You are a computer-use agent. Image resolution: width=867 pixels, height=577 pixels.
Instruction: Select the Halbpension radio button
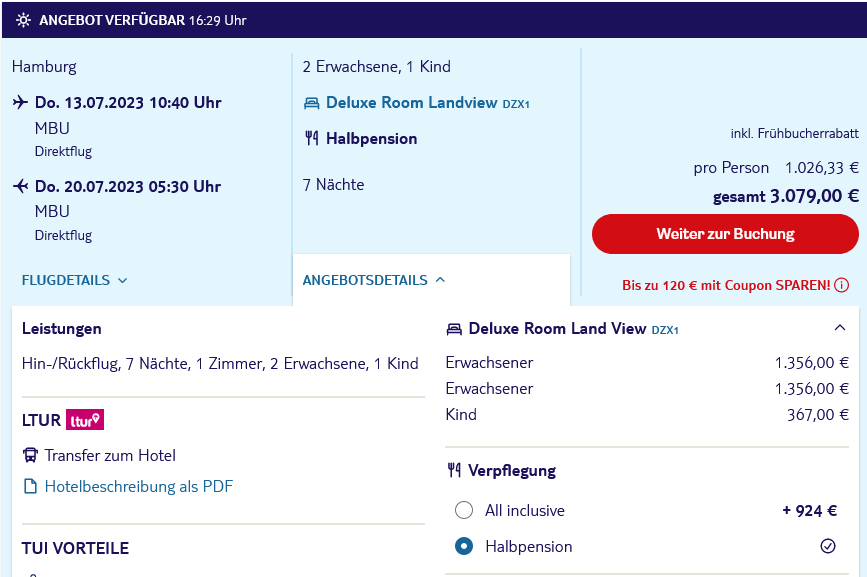464,547
